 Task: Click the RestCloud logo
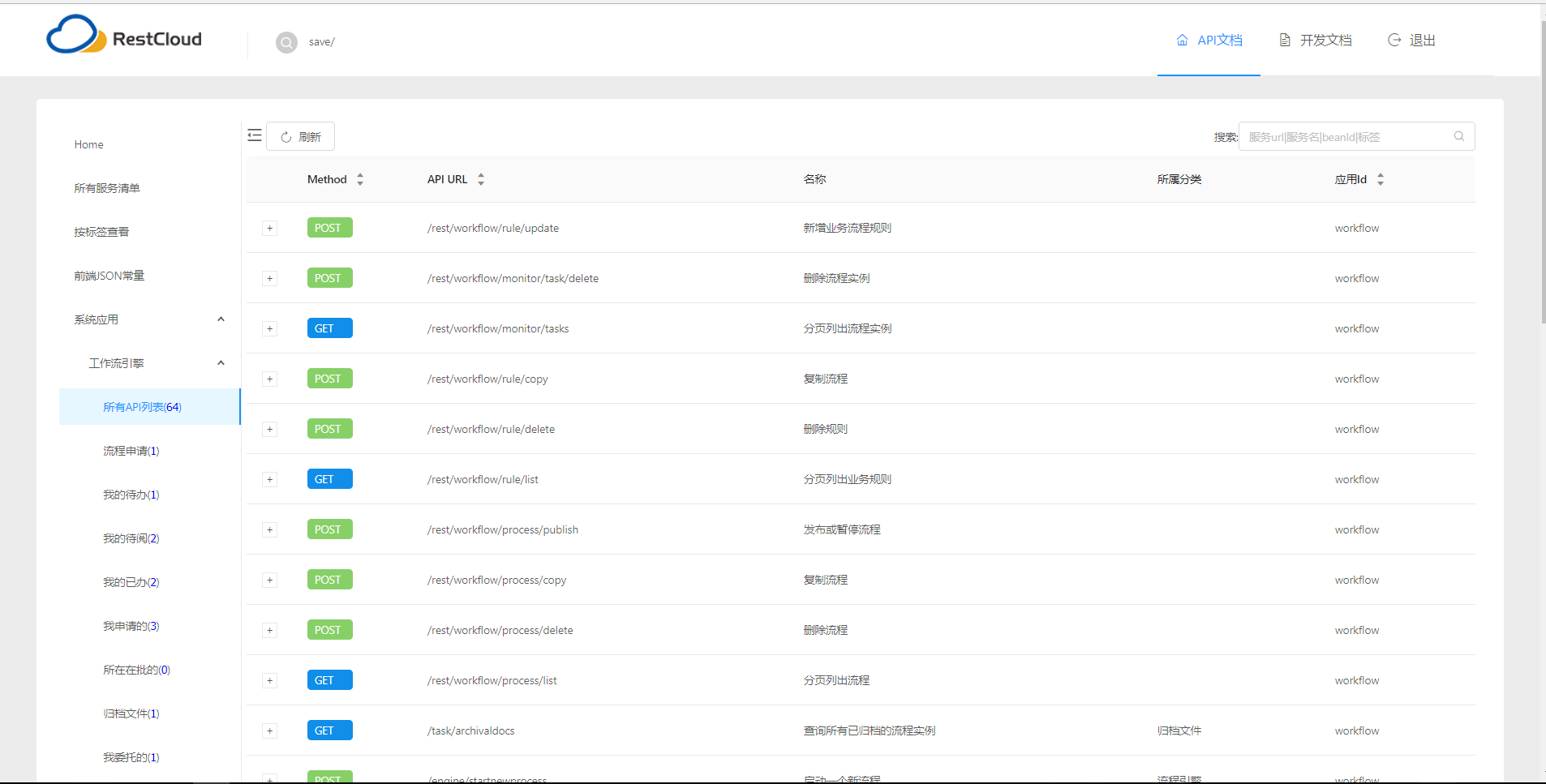(123, 35)
